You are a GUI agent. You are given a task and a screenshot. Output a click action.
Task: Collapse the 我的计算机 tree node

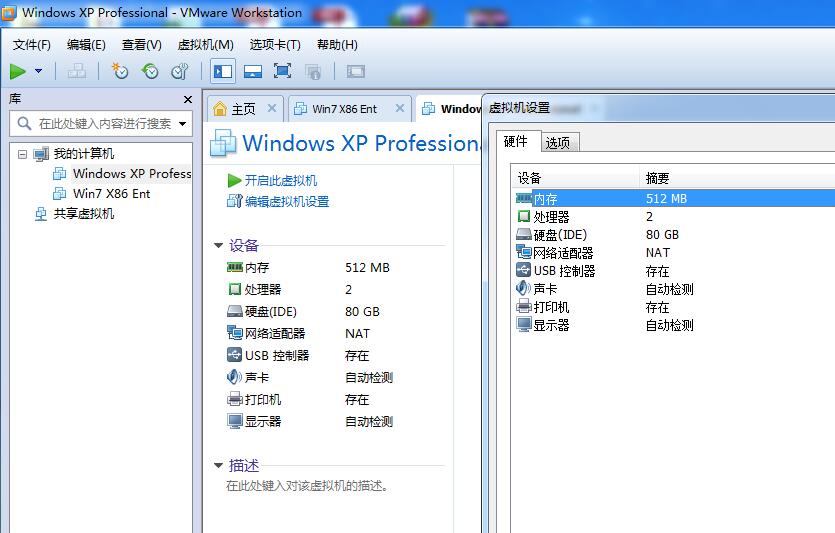[23, 154]
